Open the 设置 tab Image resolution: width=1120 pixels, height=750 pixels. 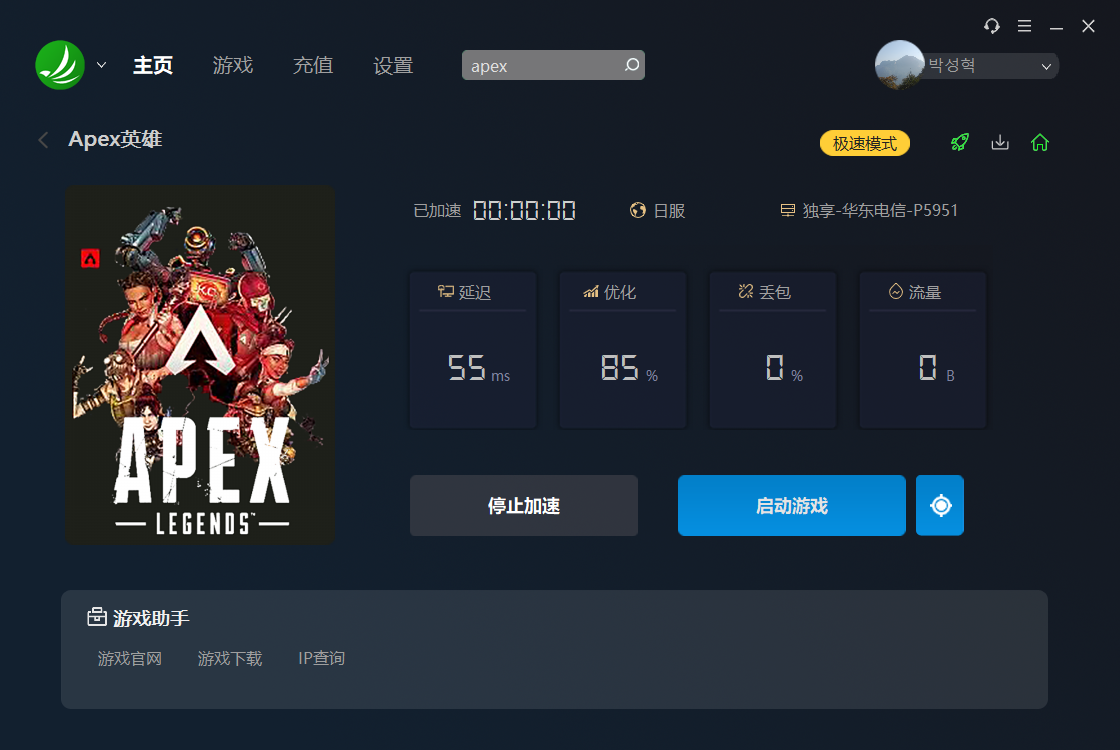coord(393,66)
